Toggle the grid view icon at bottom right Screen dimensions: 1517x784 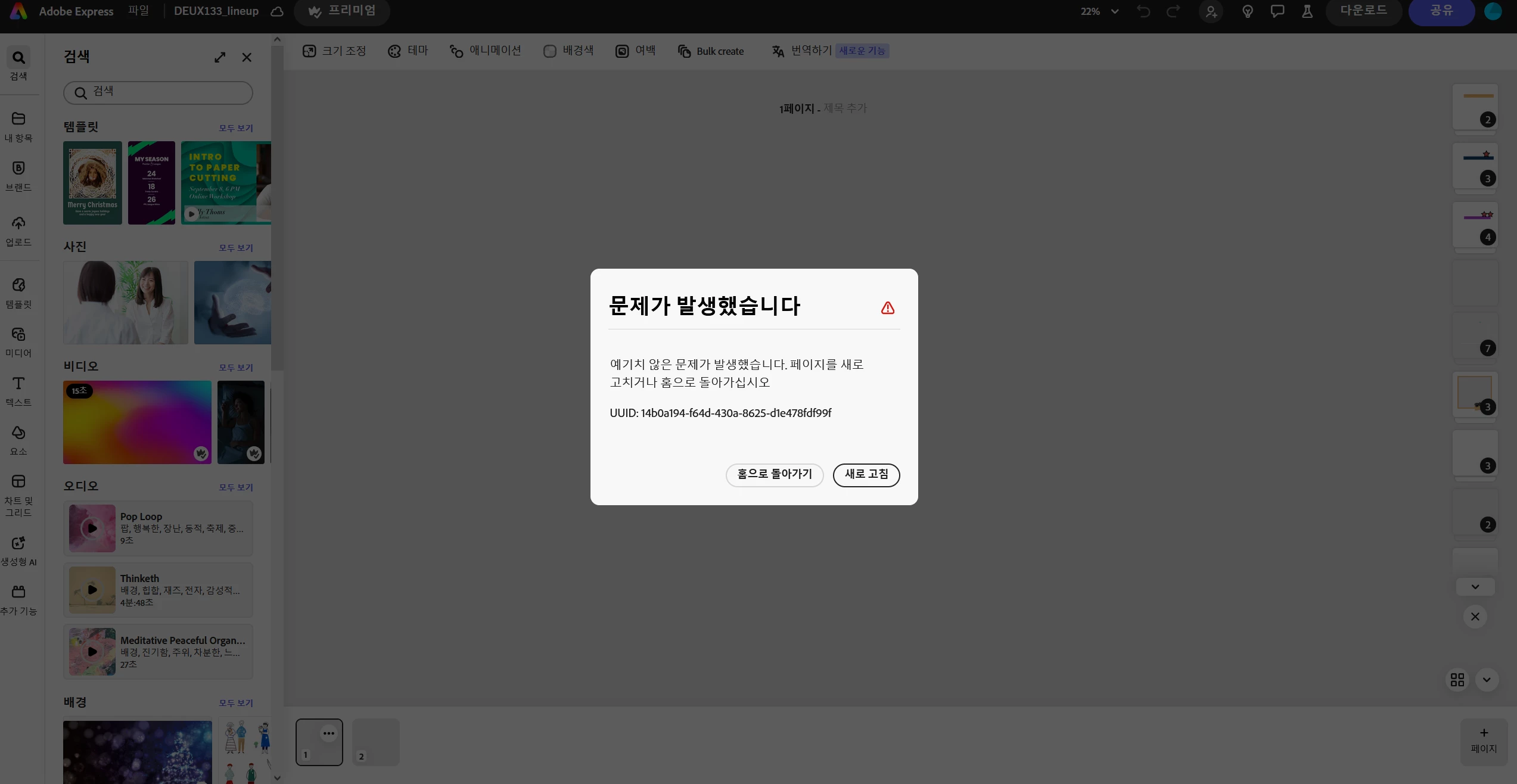tap(1457, 680)
